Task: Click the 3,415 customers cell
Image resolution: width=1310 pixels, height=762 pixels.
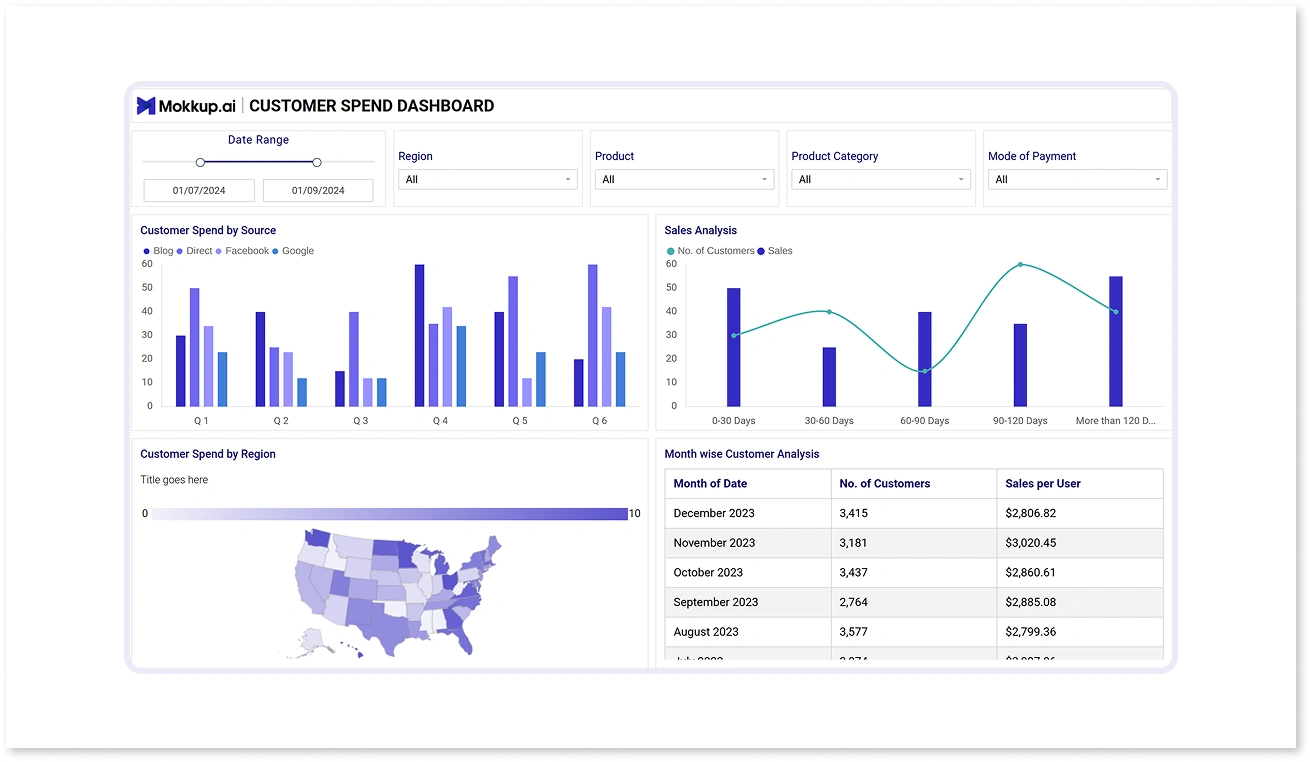Action: click(x=914, y=513)
